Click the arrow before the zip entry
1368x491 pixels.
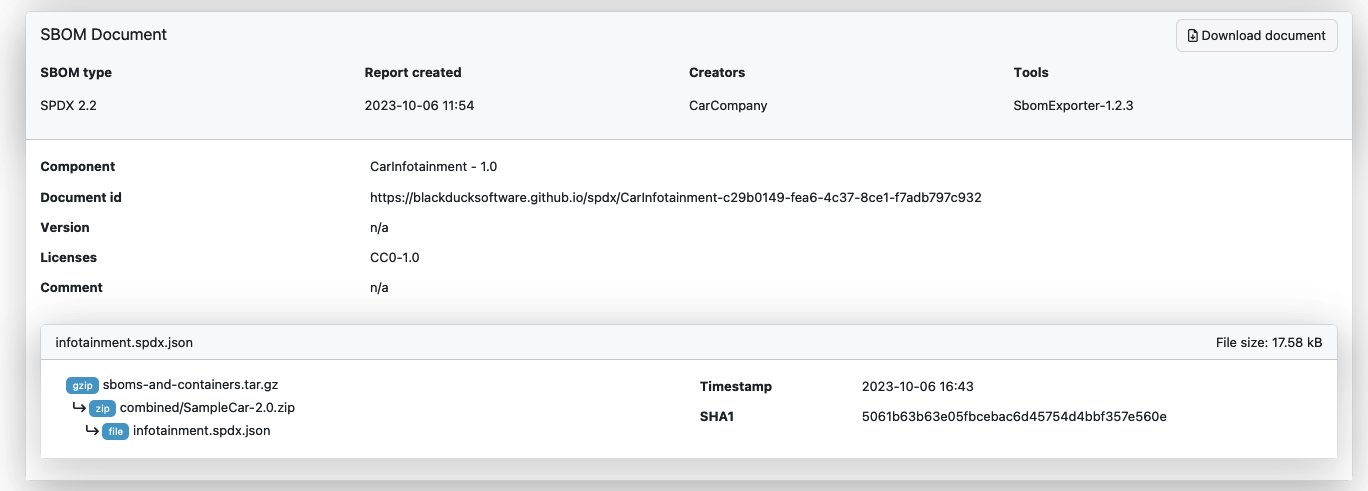(x=78, y=408)
